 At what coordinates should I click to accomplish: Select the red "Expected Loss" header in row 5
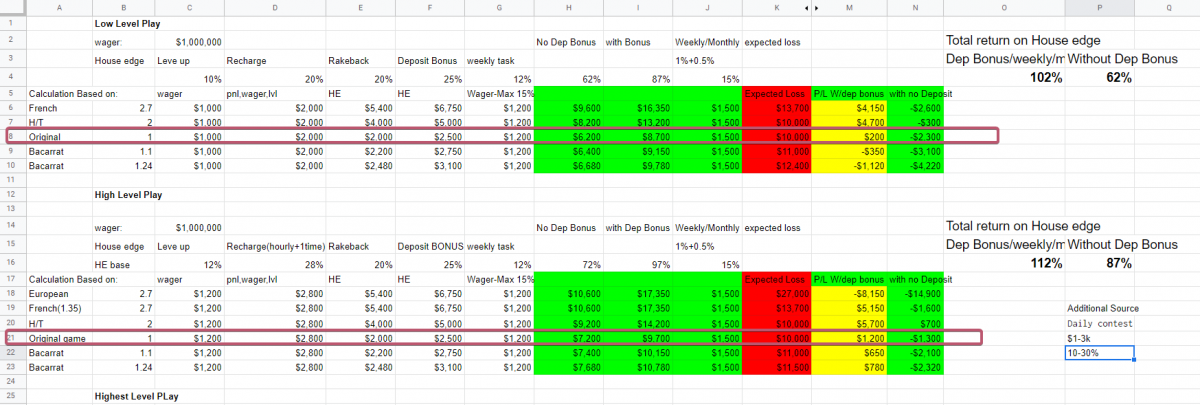[775, 93]
